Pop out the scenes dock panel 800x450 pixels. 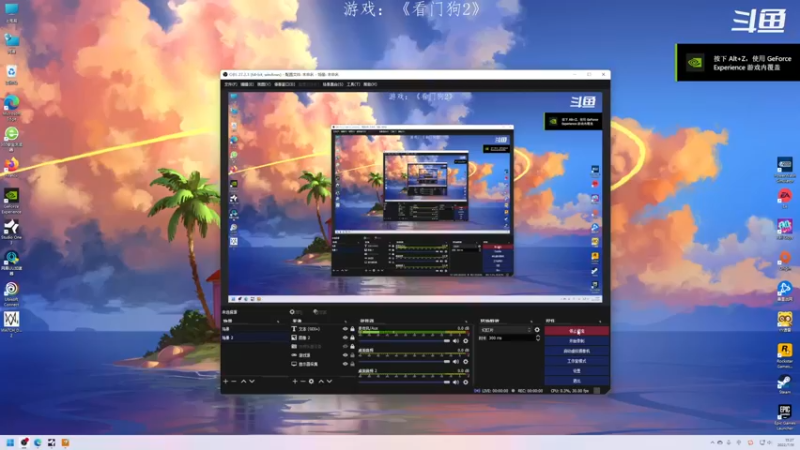coord(278,321)
